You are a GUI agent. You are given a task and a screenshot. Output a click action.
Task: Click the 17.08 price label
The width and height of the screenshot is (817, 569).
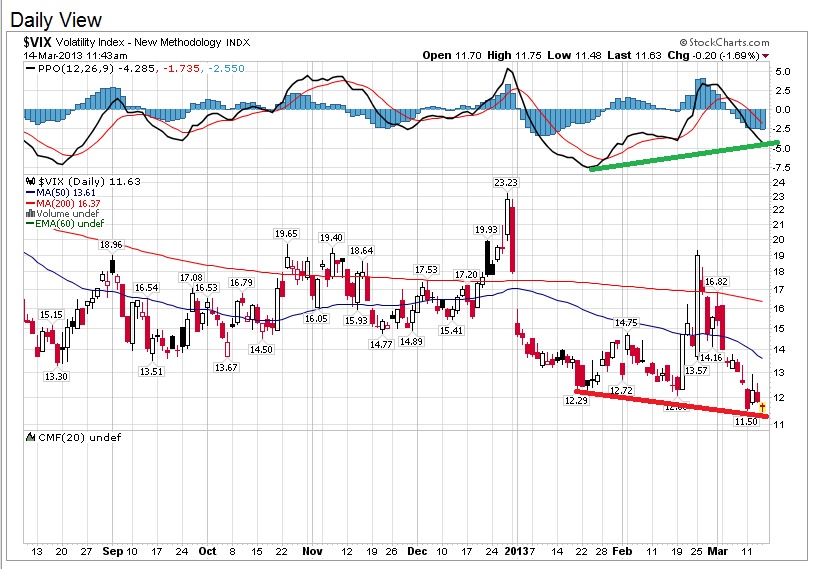coord(192,278)
